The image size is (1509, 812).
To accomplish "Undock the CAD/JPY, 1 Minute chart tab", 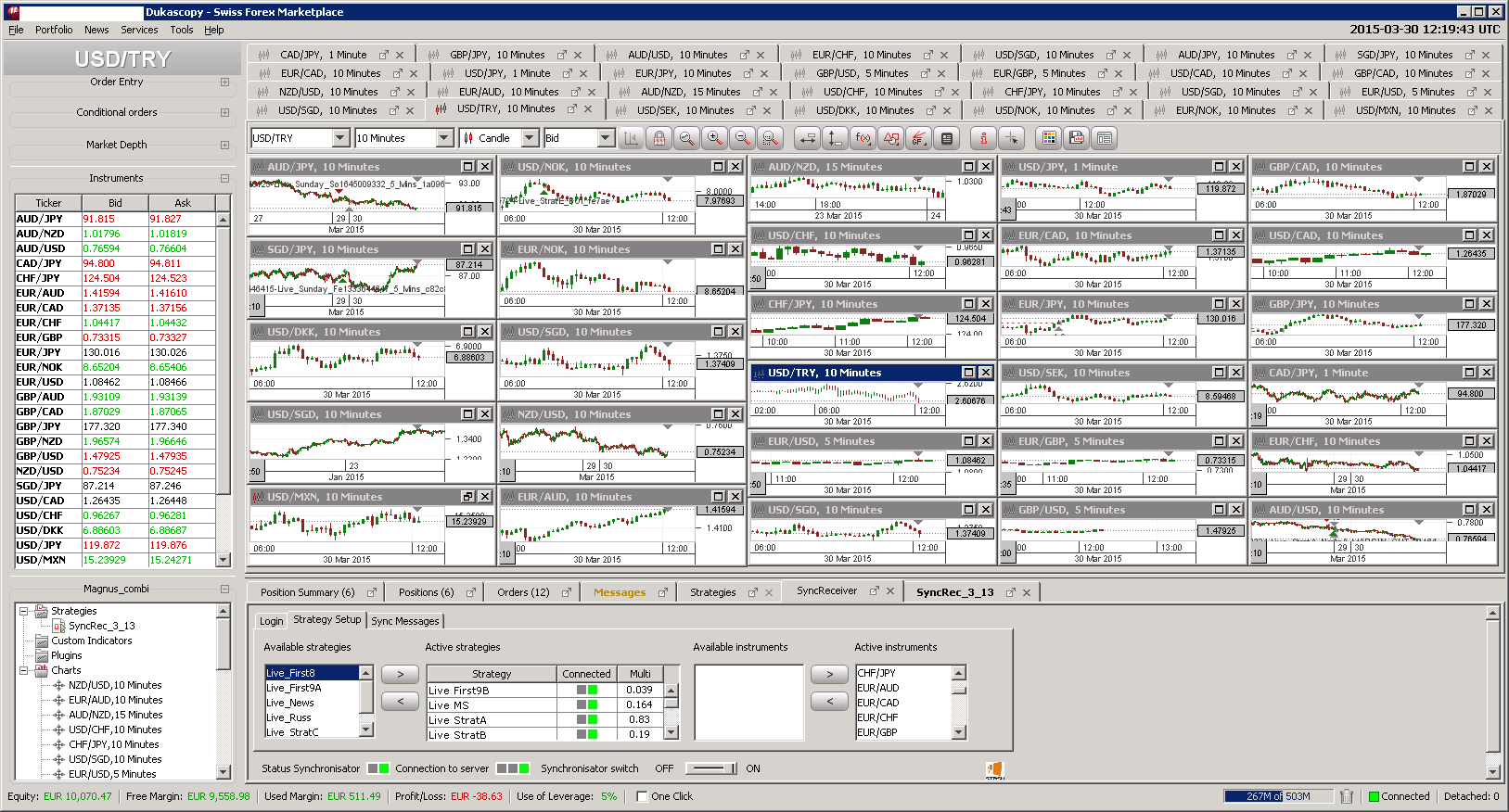I will (x=384, y=55).
